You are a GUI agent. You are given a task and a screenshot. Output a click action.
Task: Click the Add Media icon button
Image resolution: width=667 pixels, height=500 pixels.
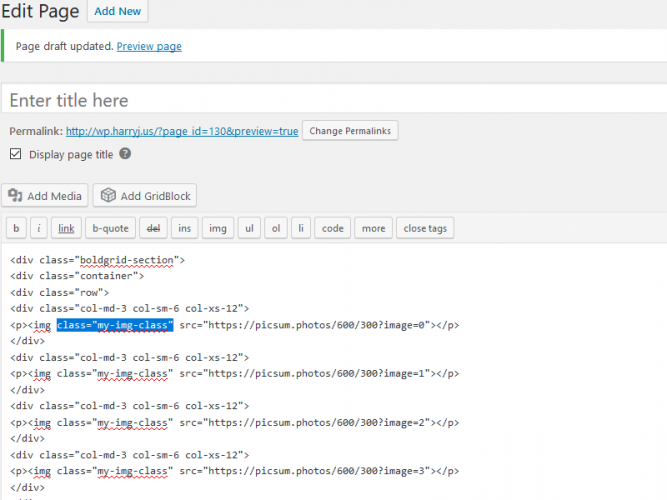click(x=46, y=195)
